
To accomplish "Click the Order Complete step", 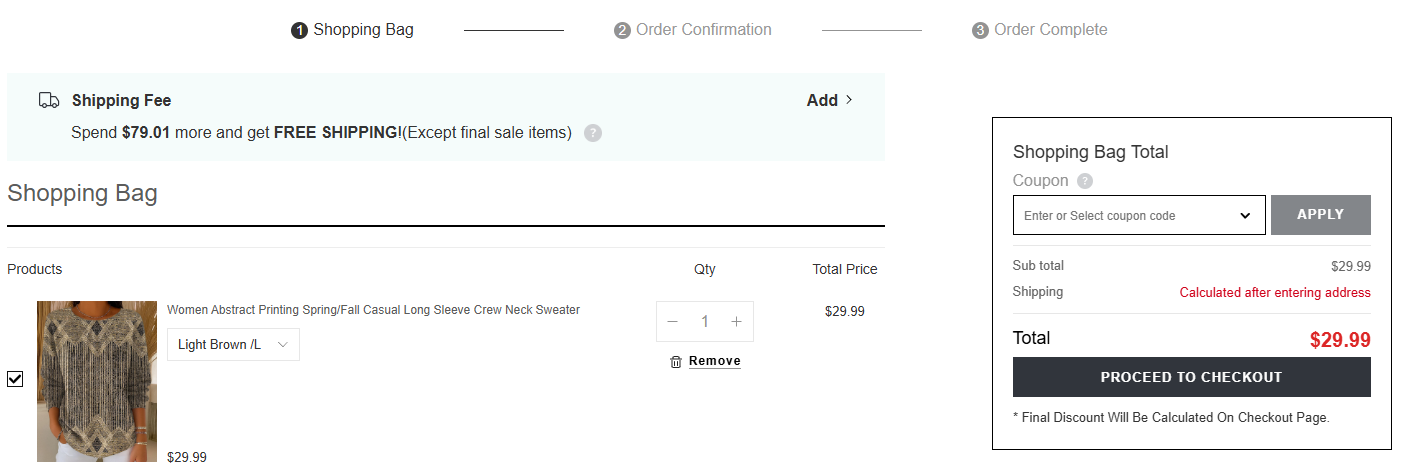I will click(1040, 30).
